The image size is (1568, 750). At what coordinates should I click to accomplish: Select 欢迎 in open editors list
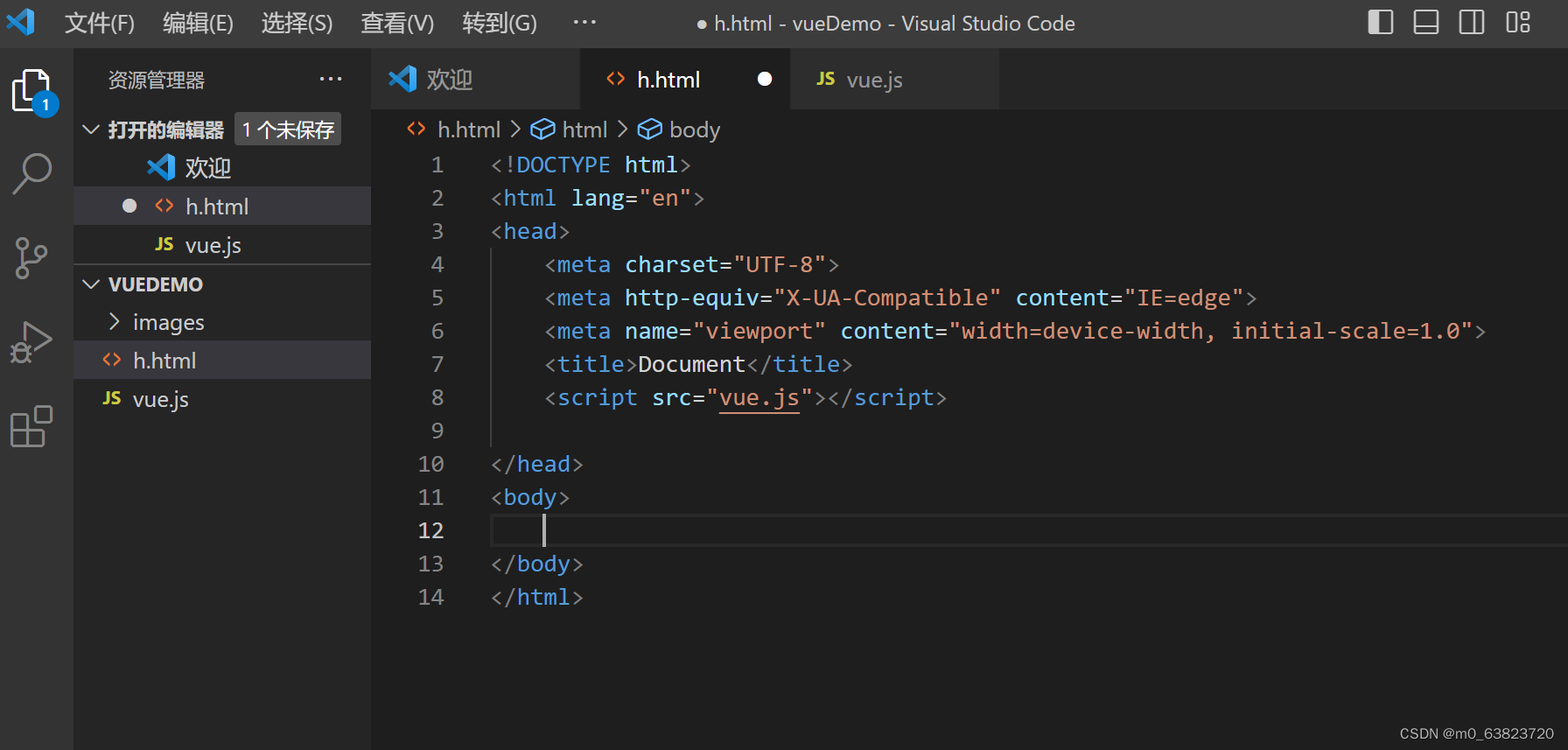click(222, 167)
